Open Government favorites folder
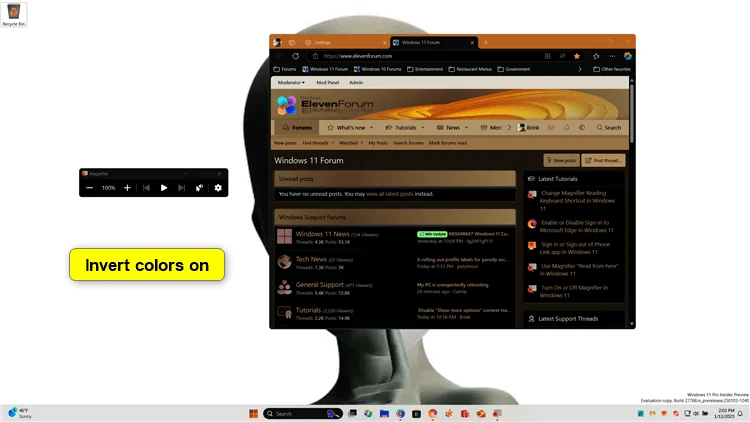Screen dimensions: 750x422 pyautogui.click(x=514, y=69)
